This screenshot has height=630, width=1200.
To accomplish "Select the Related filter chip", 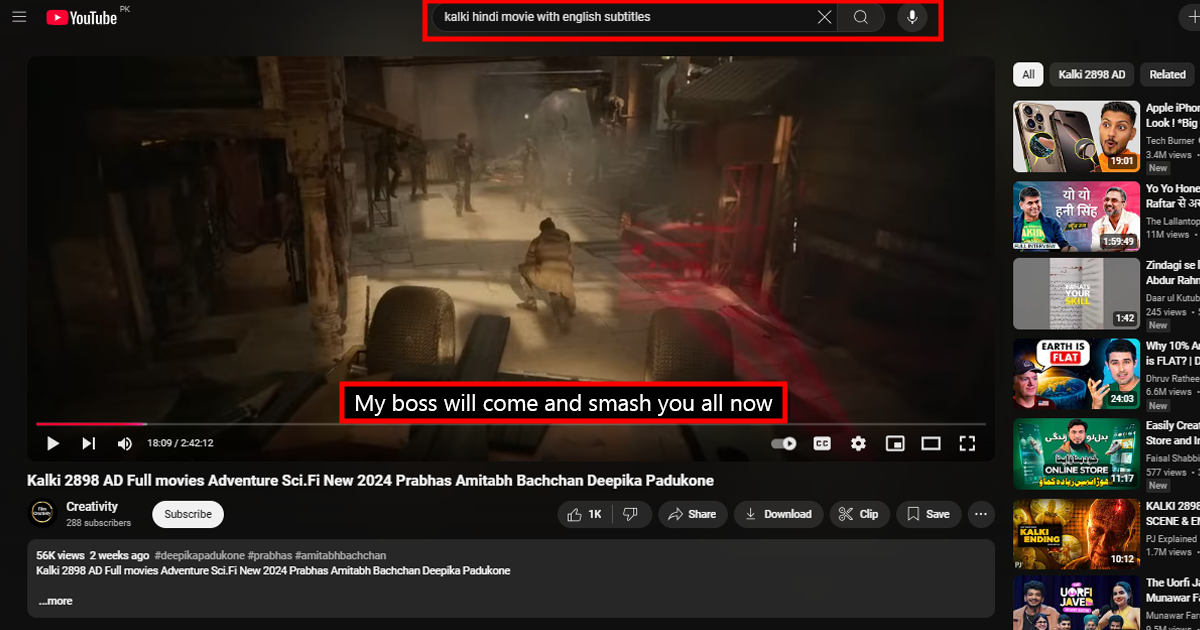I will [x=1167, y=75].
